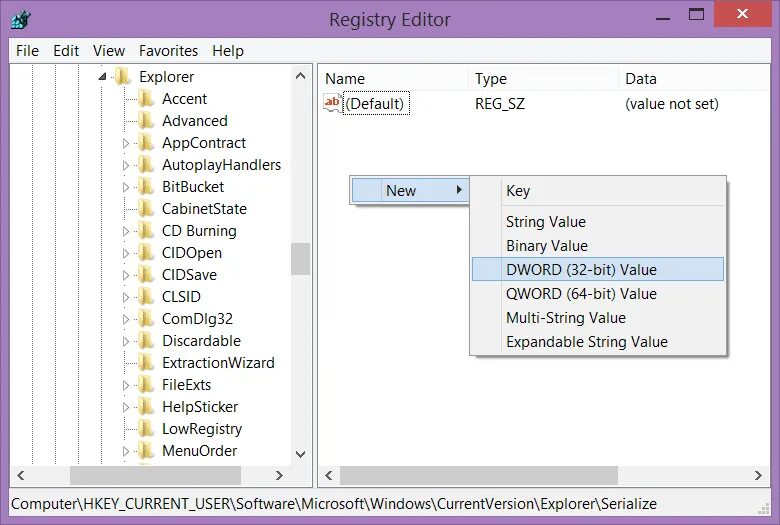
Task: Open the File menu
Action: pyautogui.click(x=27, y=51)
